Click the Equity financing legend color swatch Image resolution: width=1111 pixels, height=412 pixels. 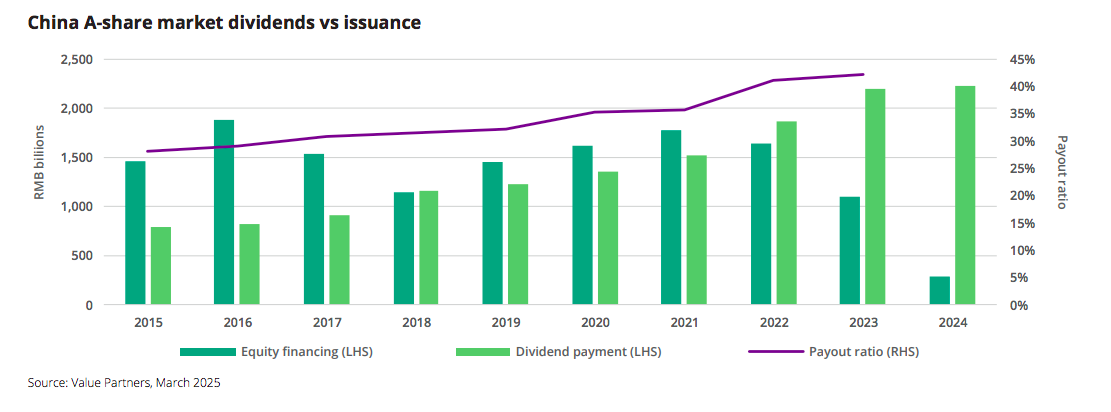click(208, 352)
